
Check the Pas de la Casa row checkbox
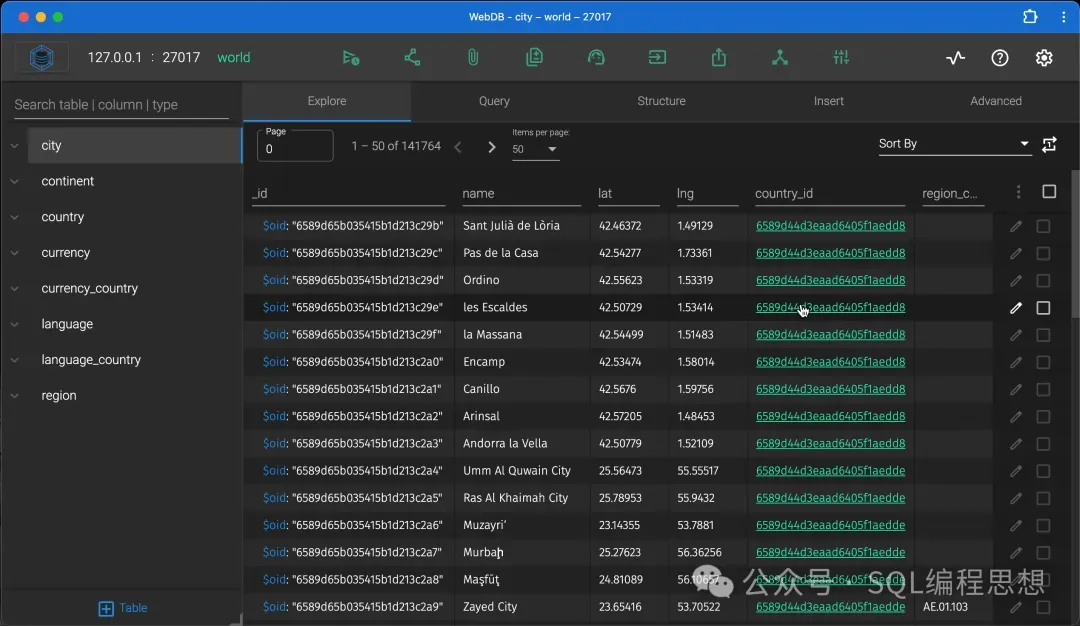coord(1043,253)
